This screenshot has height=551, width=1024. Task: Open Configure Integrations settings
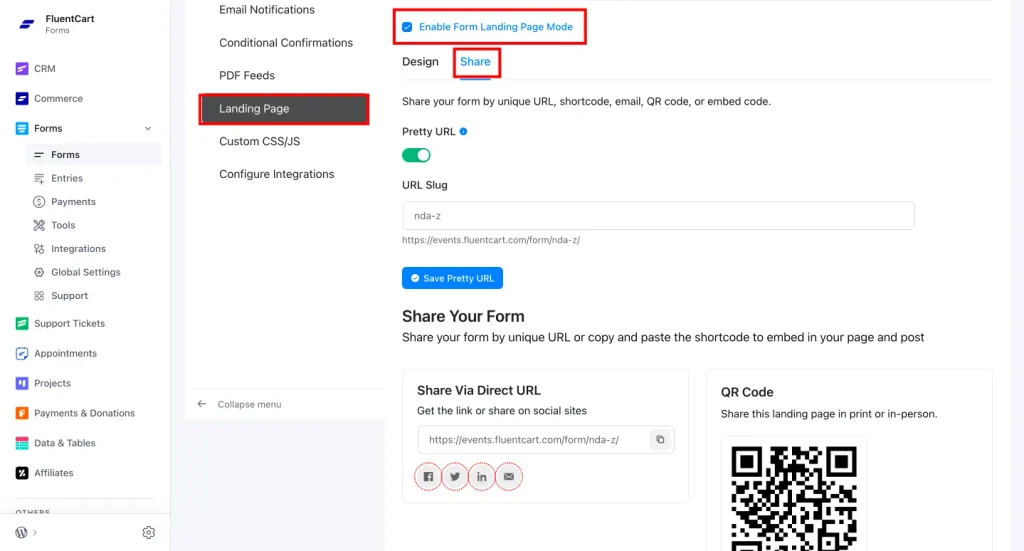click(276, 174)
